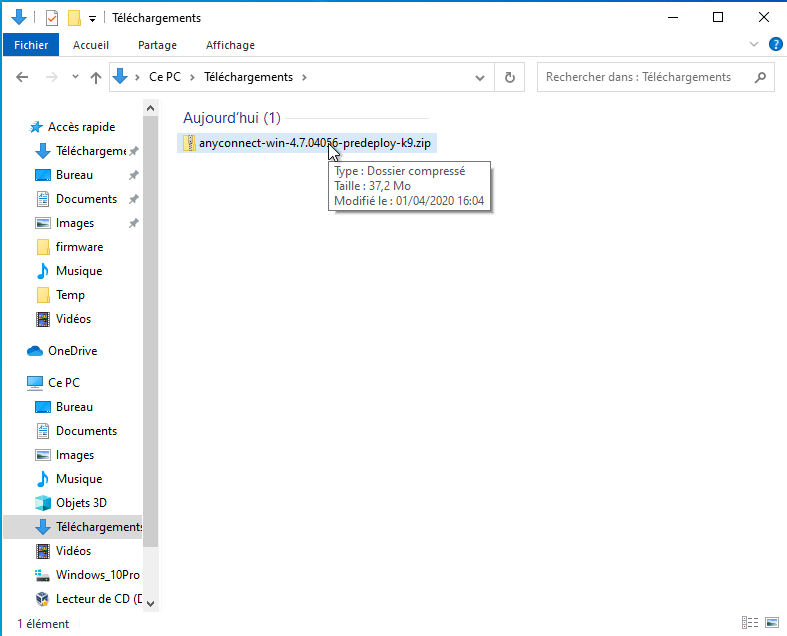Open the Fichier menu
Screen dimensions: 787x636
31,45
